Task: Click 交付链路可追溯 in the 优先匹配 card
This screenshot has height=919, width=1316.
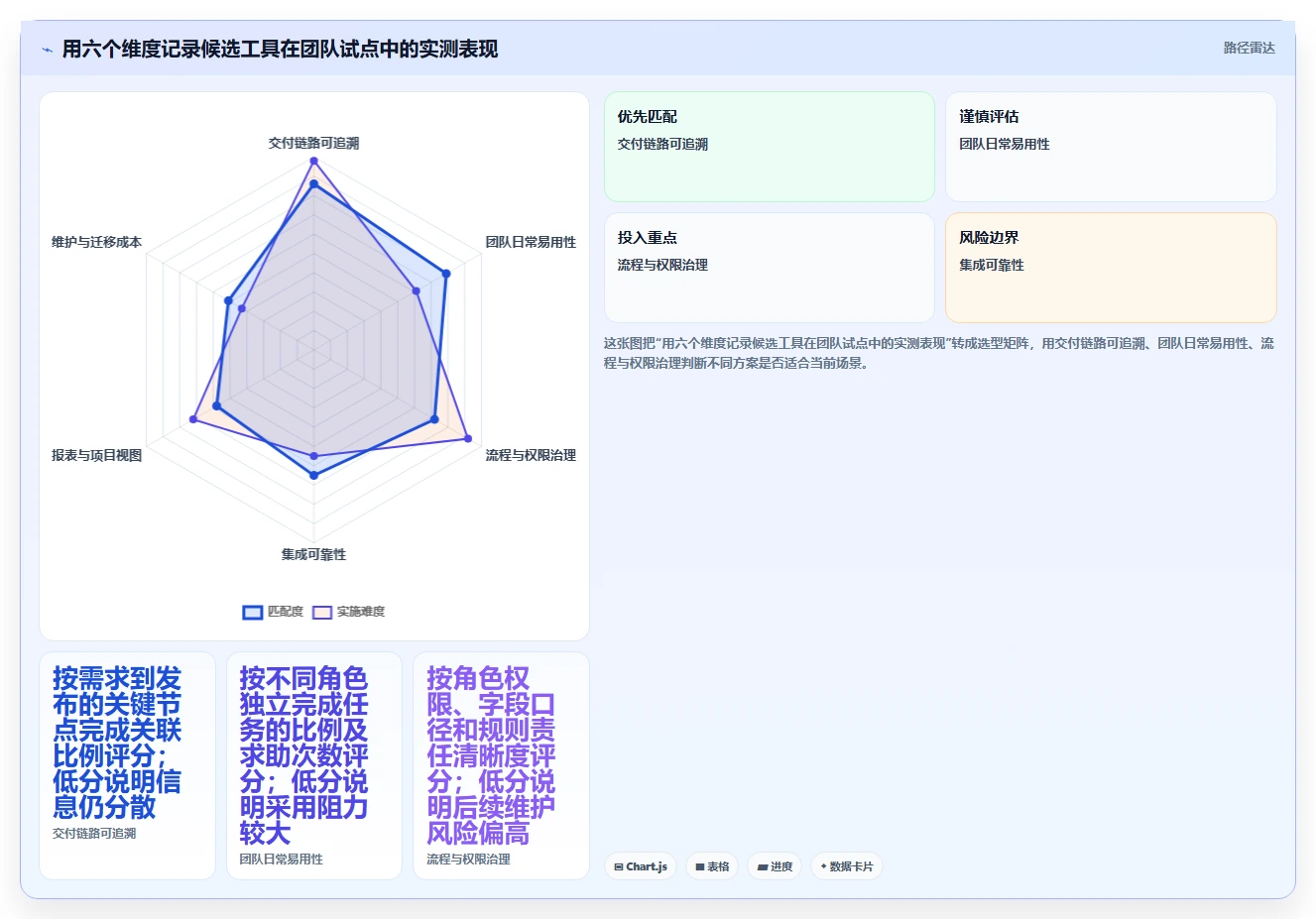Action: (662, 144)
